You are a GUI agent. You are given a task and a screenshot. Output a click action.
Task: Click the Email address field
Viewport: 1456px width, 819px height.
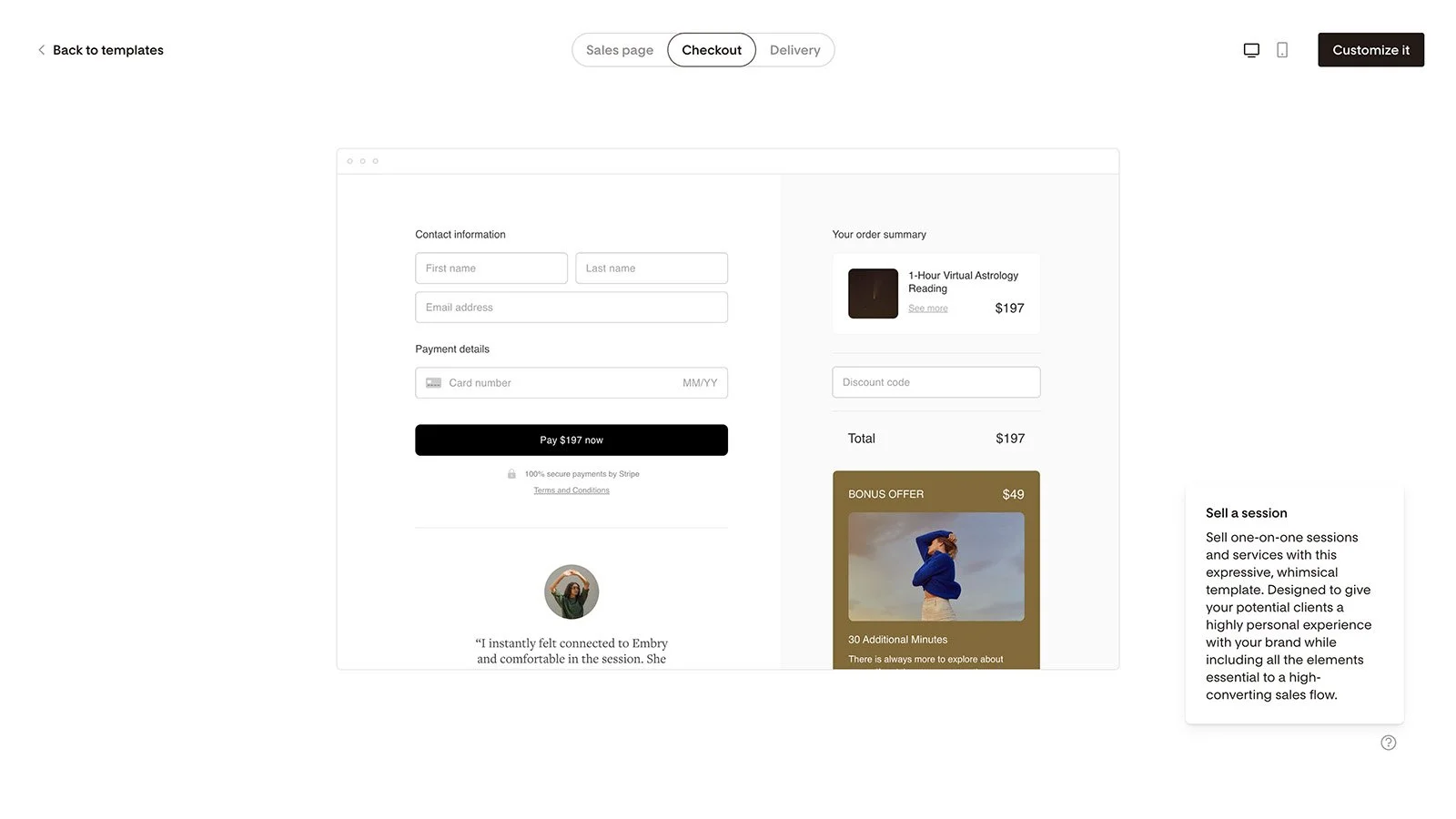click(x=571, y=308)
